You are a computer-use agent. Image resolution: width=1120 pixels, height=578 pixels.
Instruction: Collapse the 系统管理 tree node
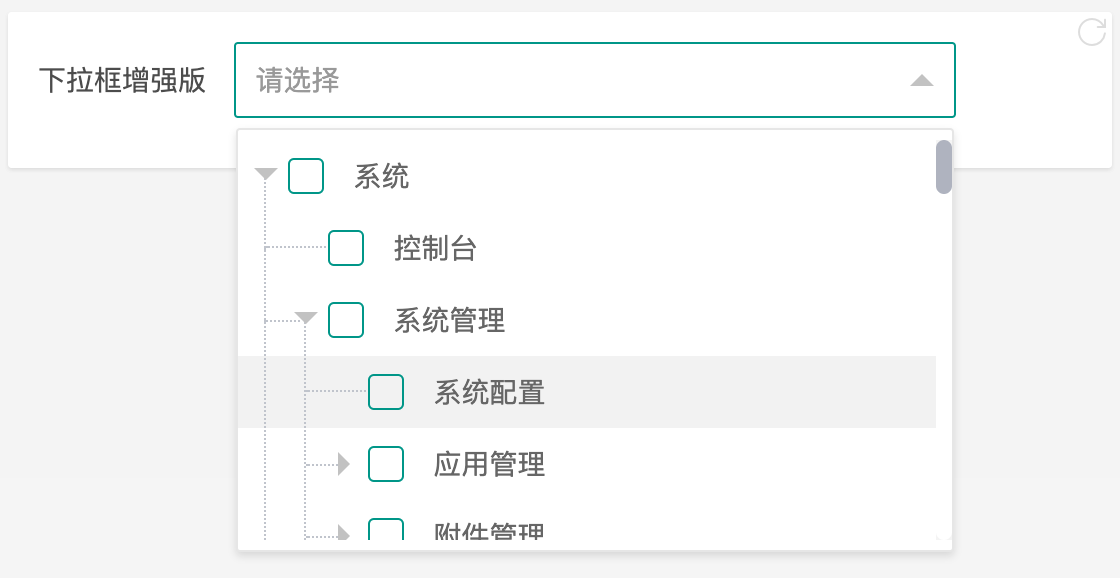click(306, 319)
